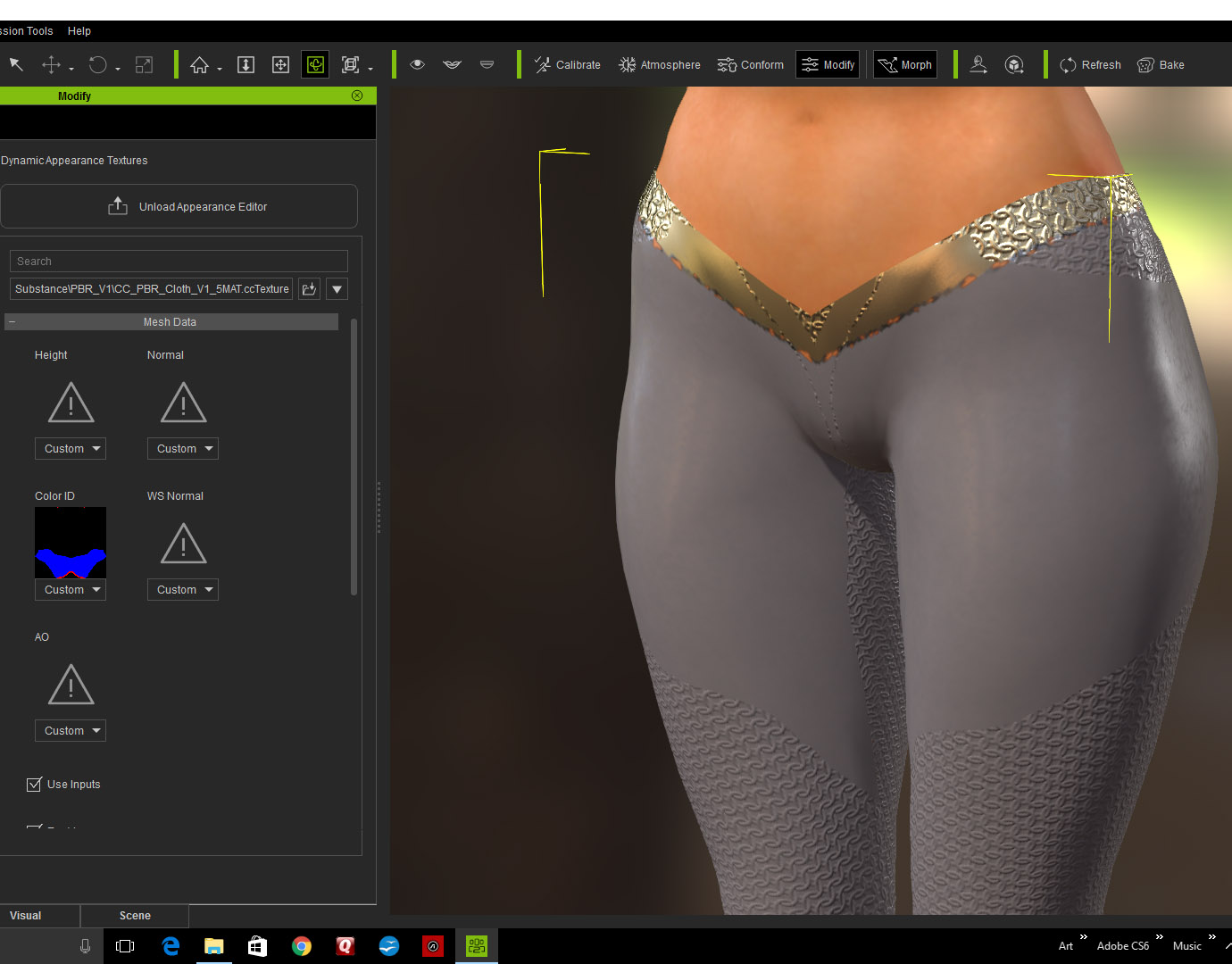Click the Substance texture path field
The width and height of the screenshot is (1232, 964).
pos(151,289)
